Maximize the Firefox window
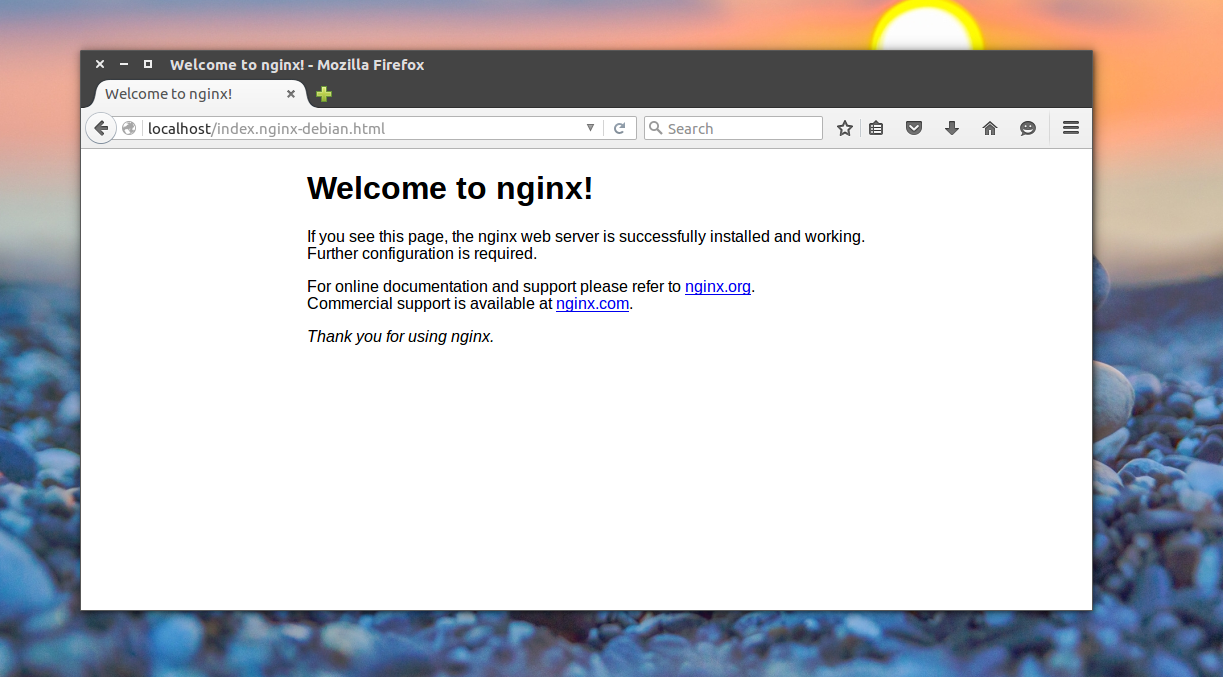This screenshot has height=677, width=1223. coord(148,64)
